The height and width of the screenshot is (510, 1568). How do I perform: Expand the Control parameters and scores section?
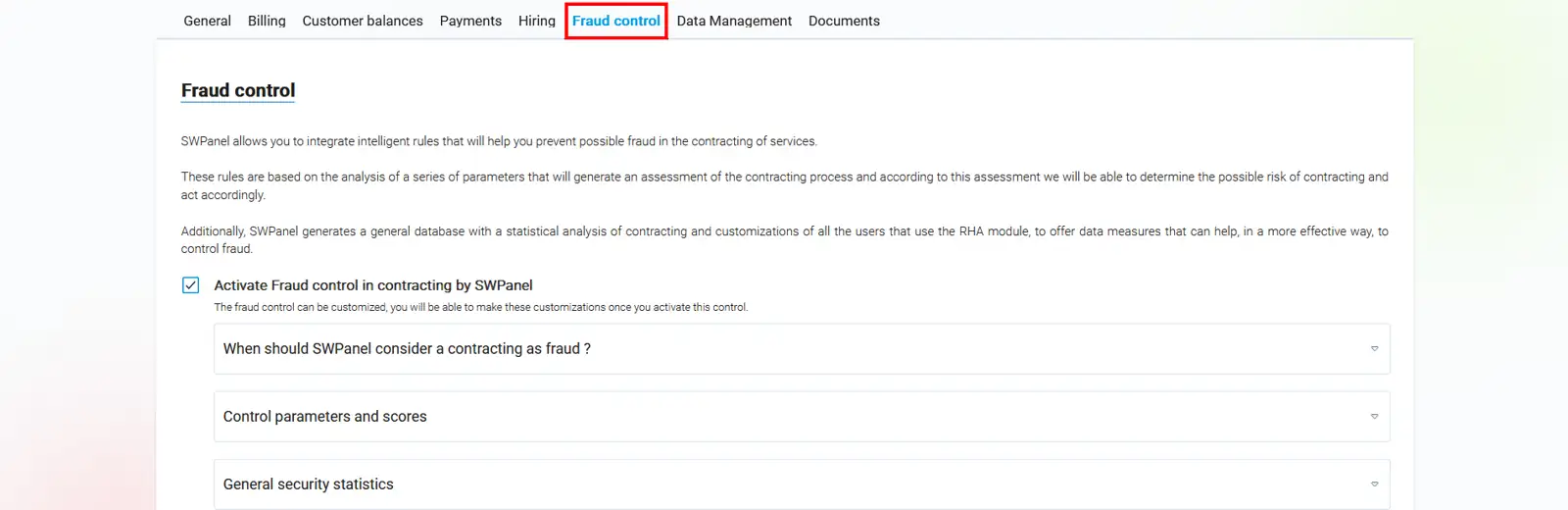(x=325, y=417)
